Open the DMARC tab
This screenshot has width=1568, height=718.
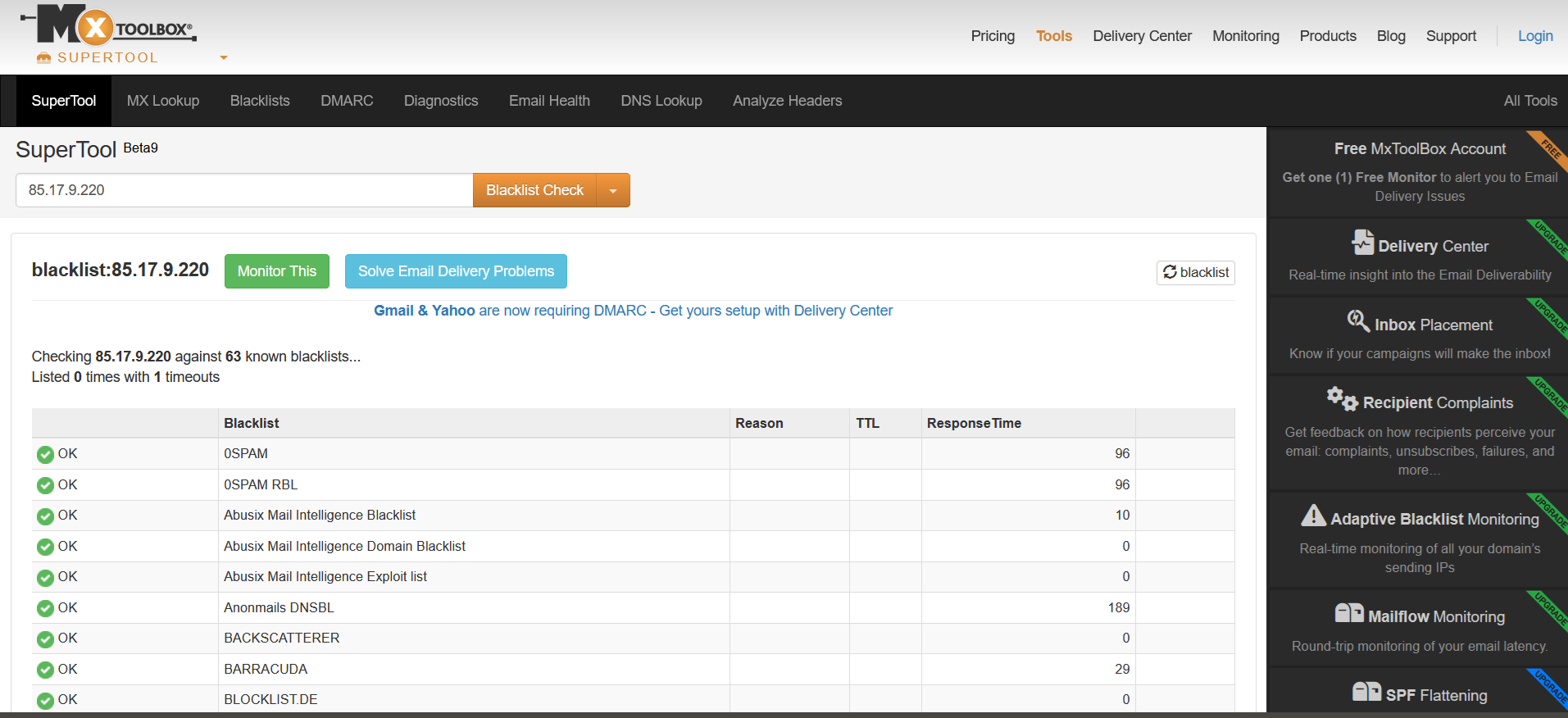(347, 101)
